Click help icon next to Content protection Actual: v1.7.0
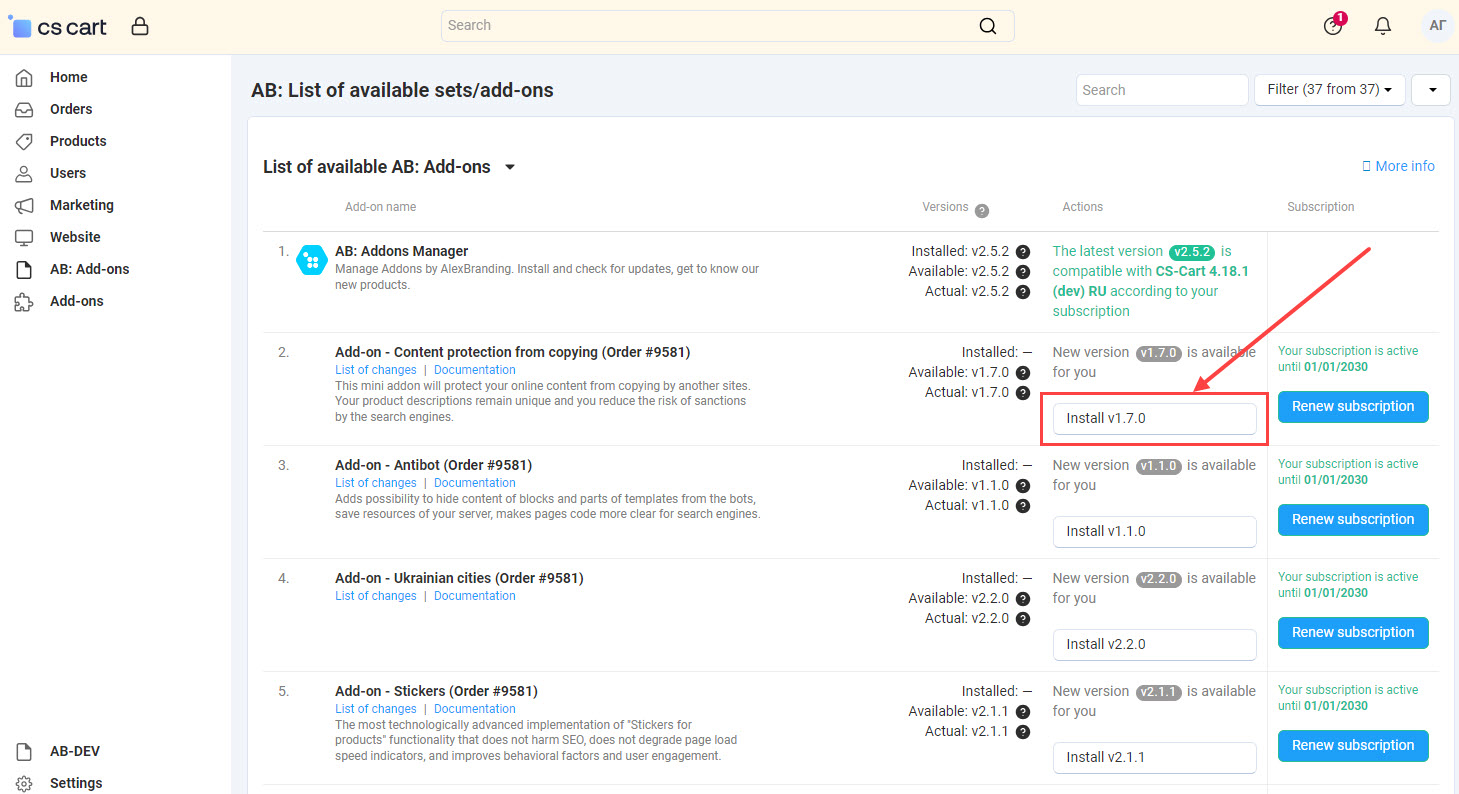The height and width of the screenshot is (794, 1459). 1022,393
